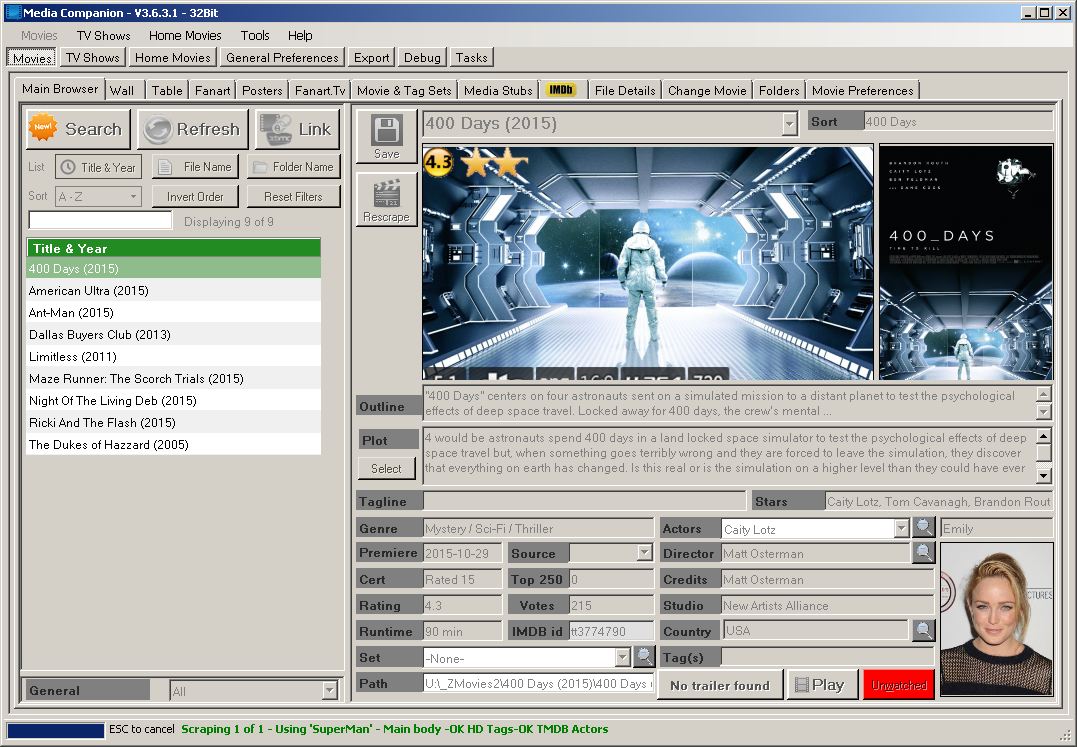This screenshot has height=747, width=1077.
Task: Open the Wall tab
Action: click(122, 90)
